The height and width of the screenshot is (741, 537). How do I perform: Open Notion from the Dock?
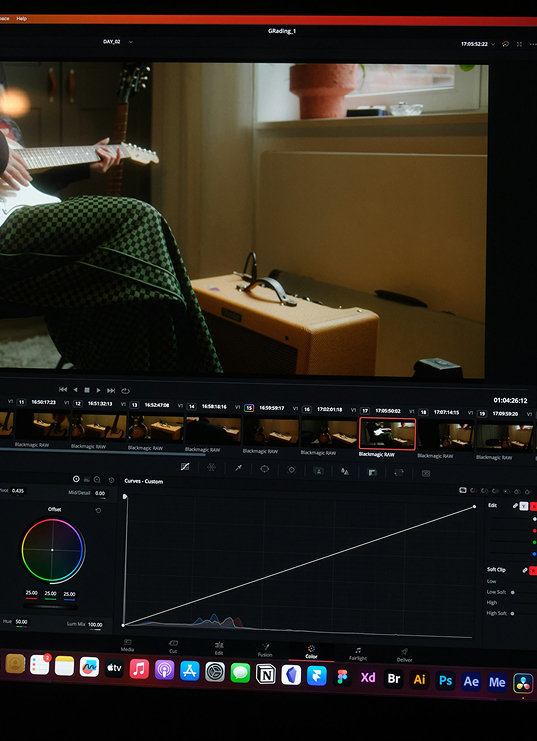pos(266,674)
